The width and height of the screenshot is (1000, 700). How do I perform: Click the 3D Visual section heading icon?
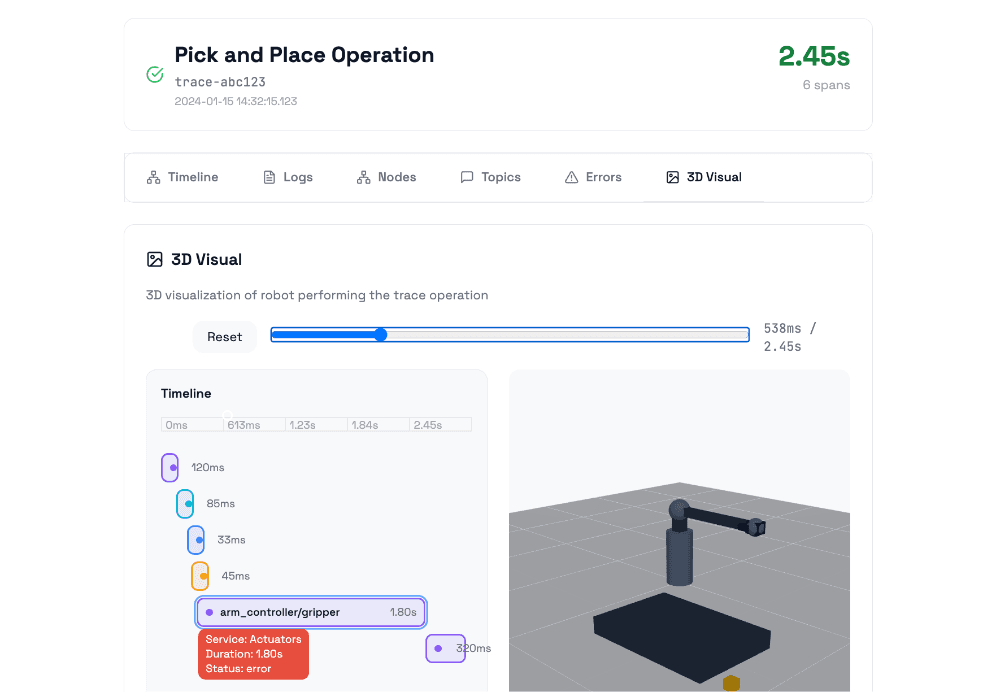point(155,260)
